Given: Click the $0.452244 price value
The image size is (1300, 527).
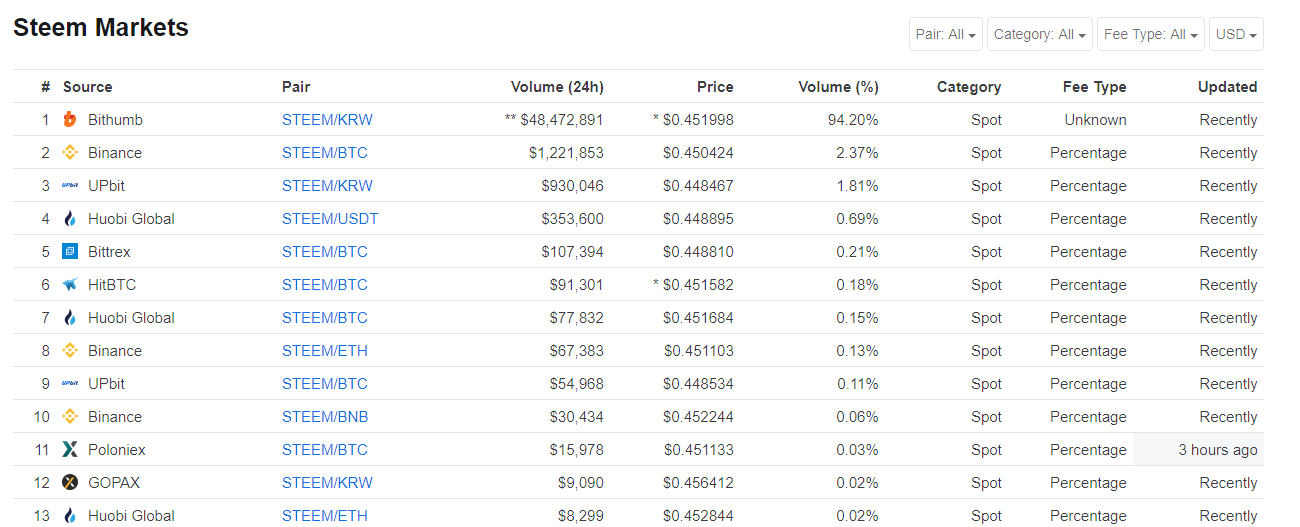Looking at the screenshot, I should coord(698,417).
